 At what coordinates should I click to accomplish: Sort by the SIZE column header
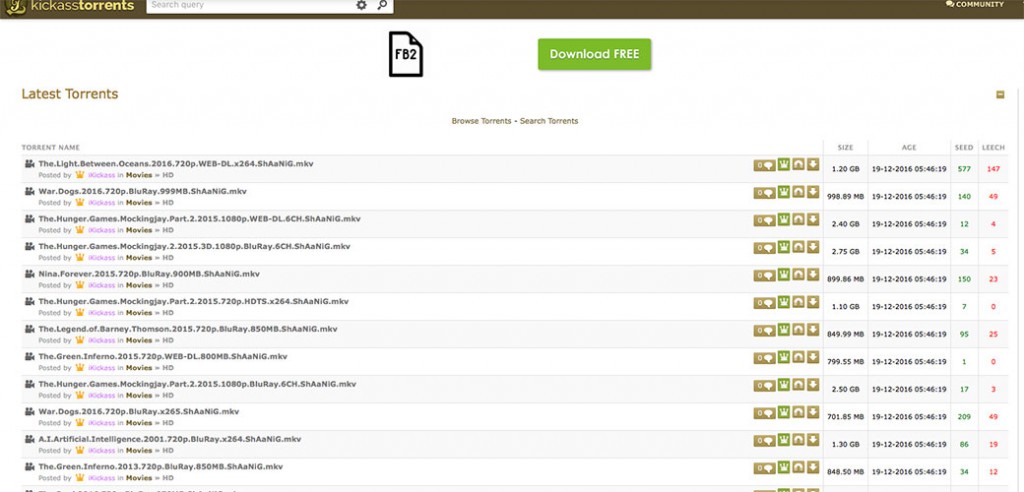point(846,148)
